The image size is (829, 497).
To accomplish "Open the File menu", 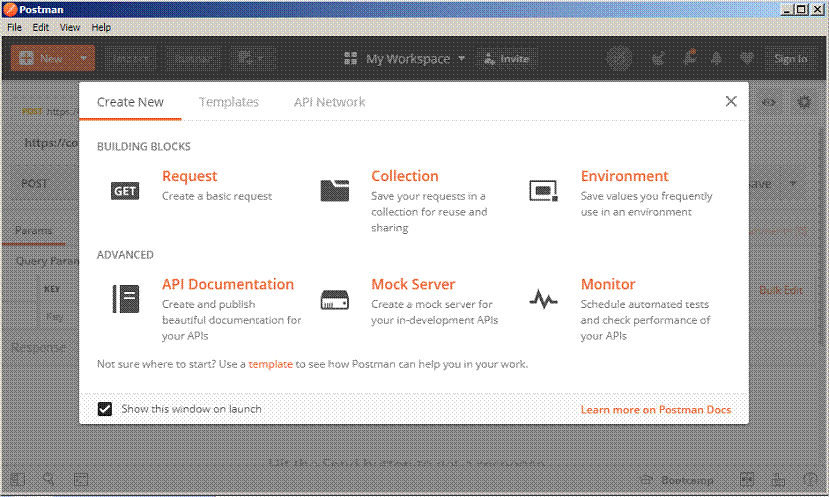I will pyautogui.click(x=14, y=27).
